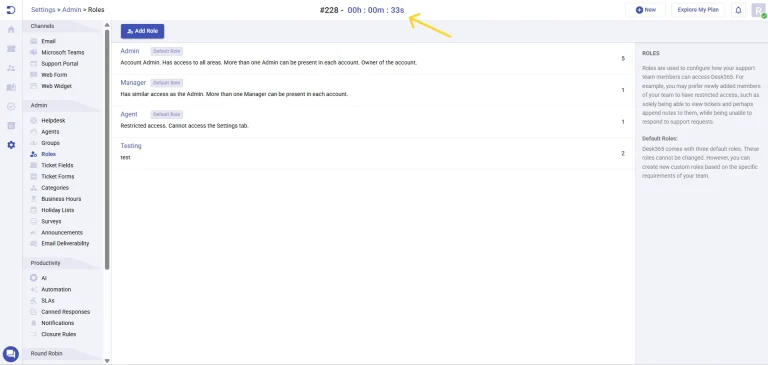Click the Microsoft Teams channel icon
The width and height of the screenshot is (768, 365).
[x=33, y=52]
